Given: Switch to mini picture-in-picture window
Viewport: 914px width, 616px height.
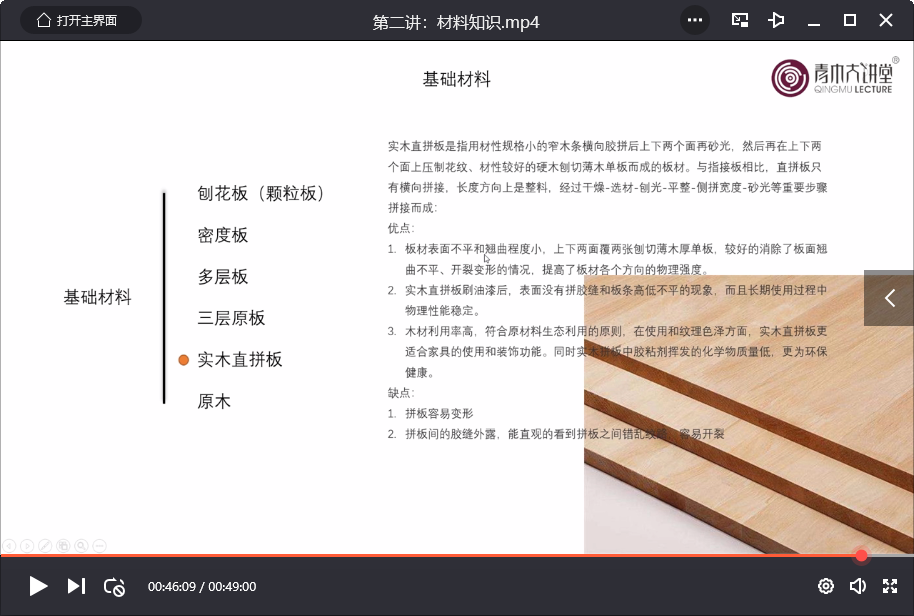Looking at the screenshot, I should (x=740, y=20).
